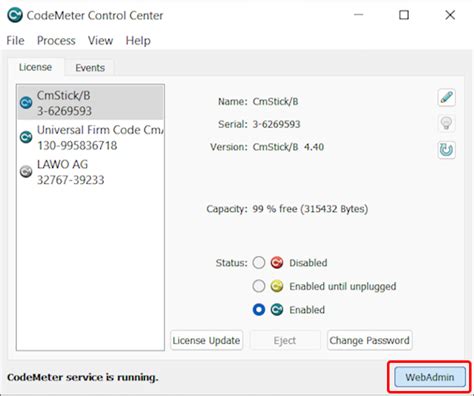
Task: Click the Eject button
Action: pyautogui.click(x=285, y=340)
